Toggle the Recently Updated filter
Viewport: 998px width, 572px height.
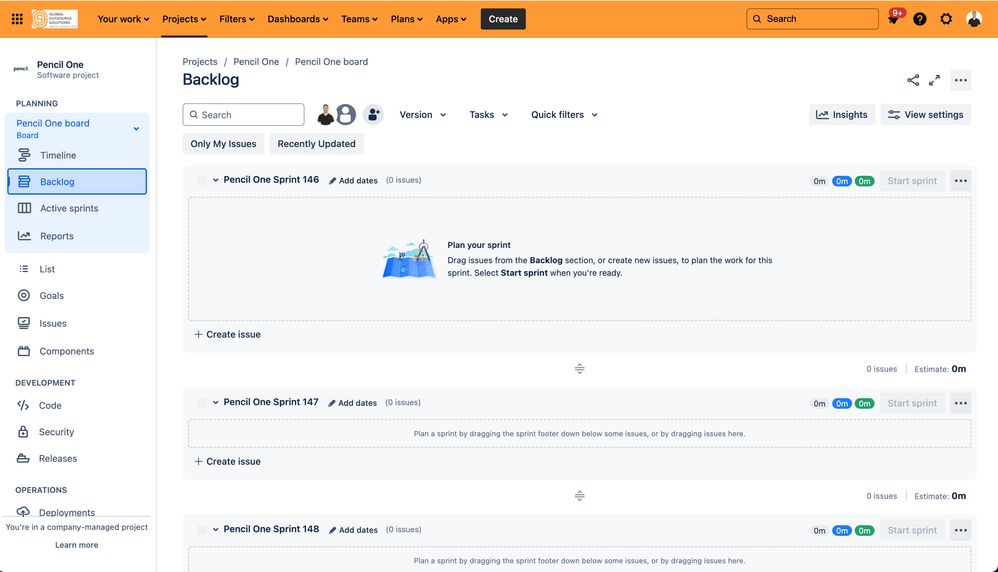(316, 144)
